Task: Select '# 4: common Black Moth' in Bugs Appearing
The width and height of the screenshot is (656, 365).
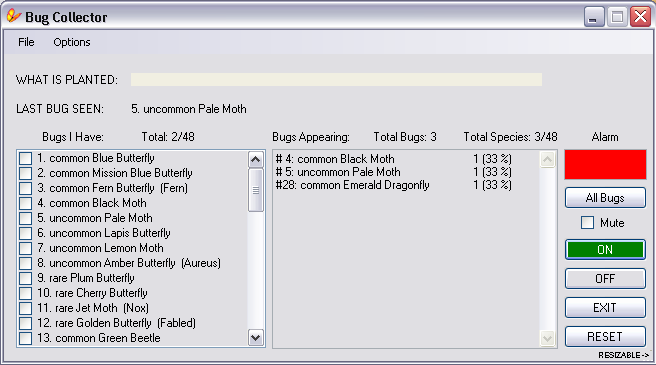Action: 394,159
